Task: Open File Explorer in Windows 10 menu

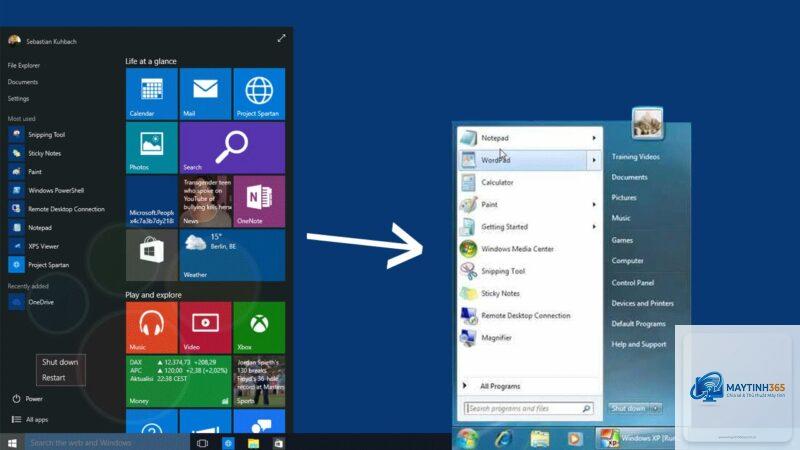Action: tap(23, 65)
